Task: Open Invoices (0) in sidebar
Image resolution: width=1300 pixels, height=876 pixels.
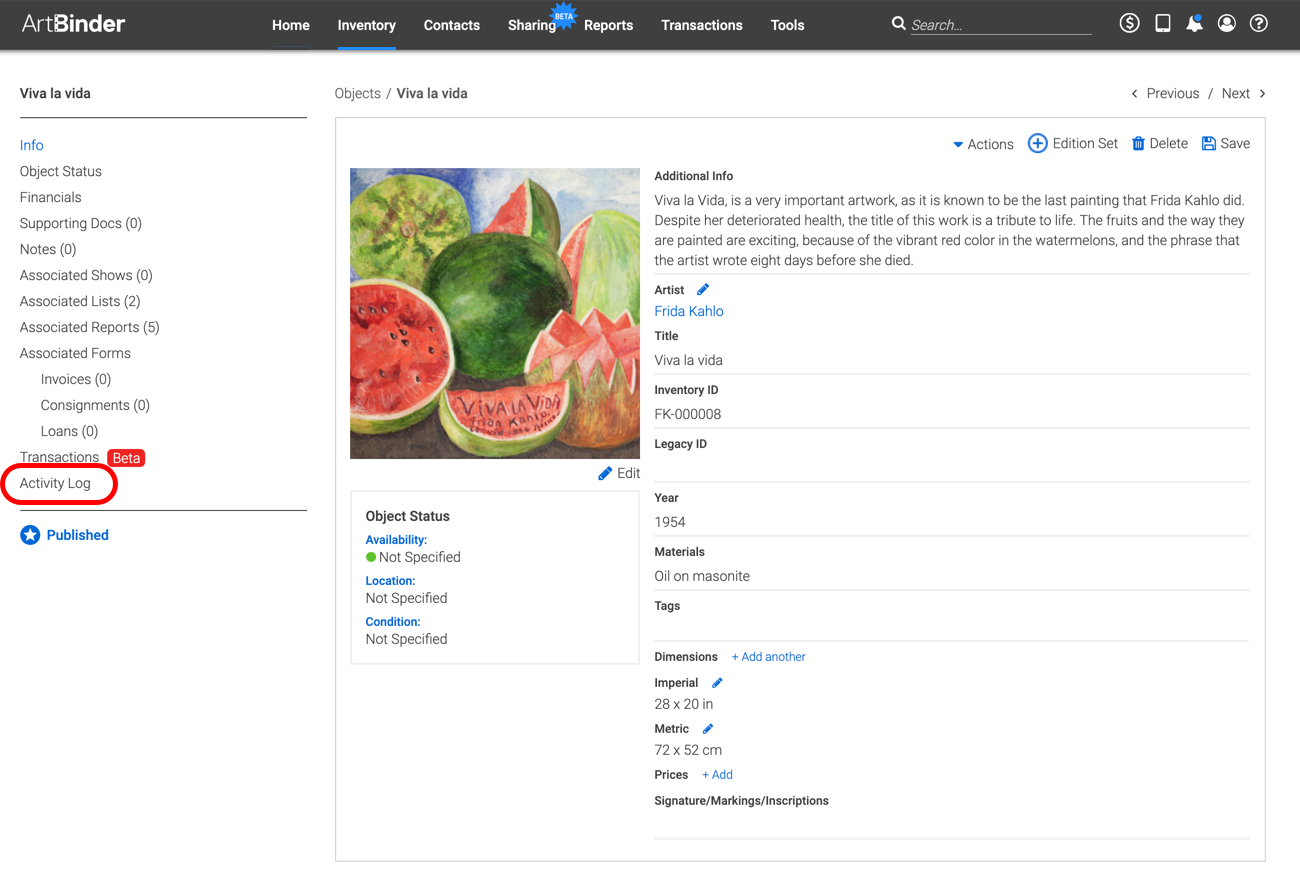Action: coord(76,379)
